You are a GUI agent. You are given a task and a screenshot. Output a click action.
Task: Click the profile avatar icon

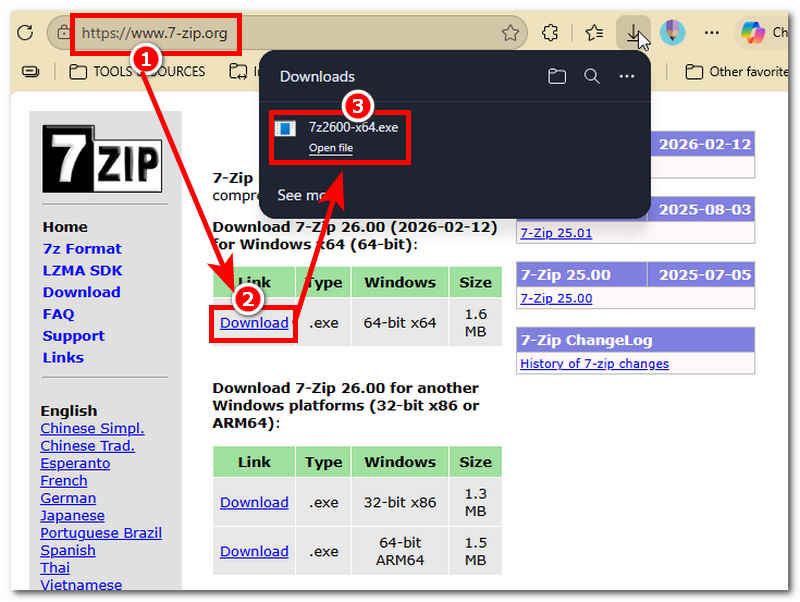[x=672, y=32]
